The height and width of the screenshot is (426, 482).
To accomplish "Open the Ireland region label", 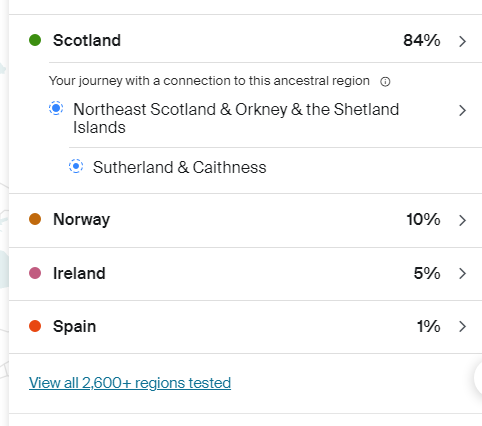I will [79, 273].
